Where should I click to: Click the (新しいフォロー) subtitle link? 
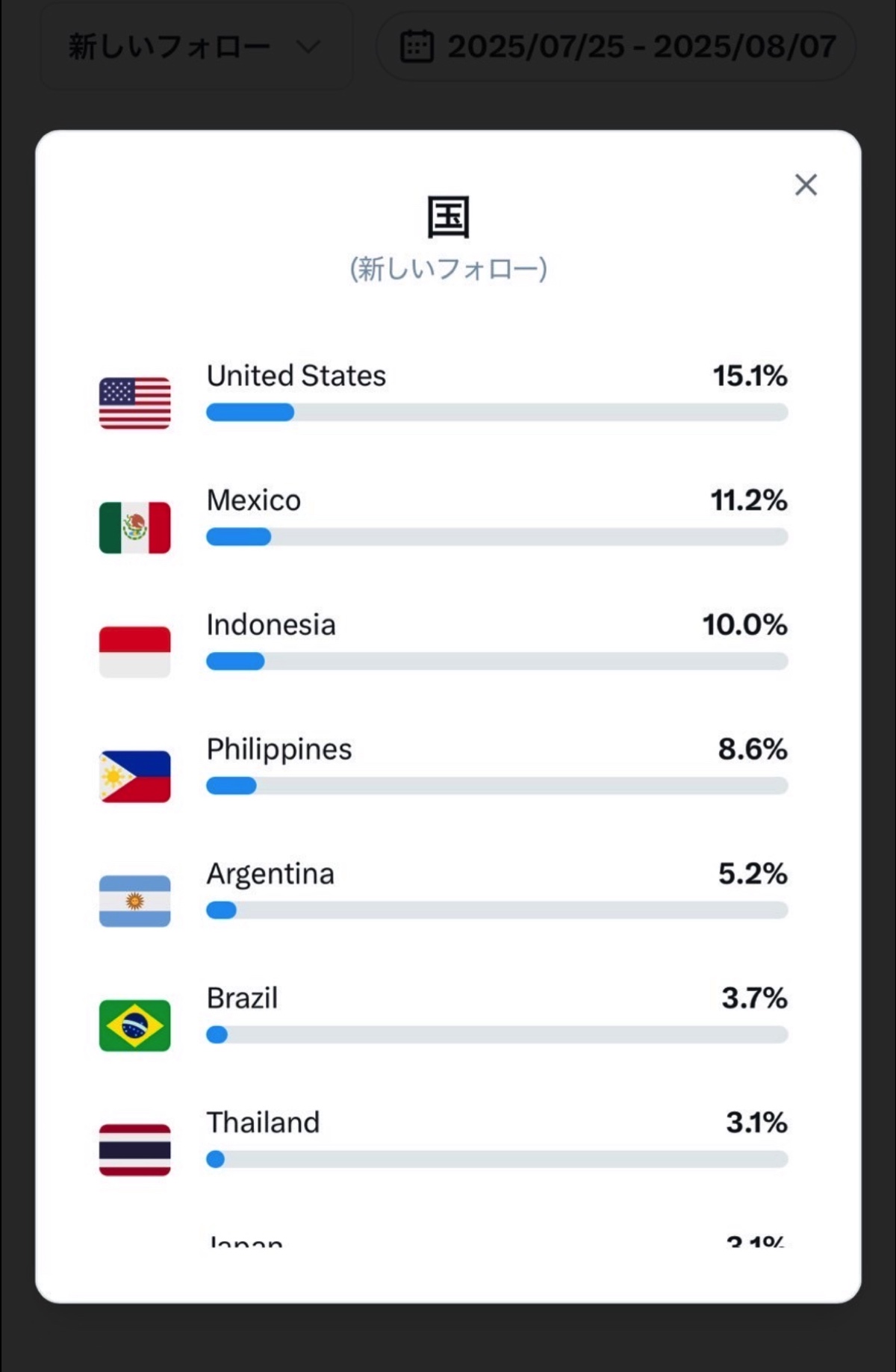click(x=448, y=269)
